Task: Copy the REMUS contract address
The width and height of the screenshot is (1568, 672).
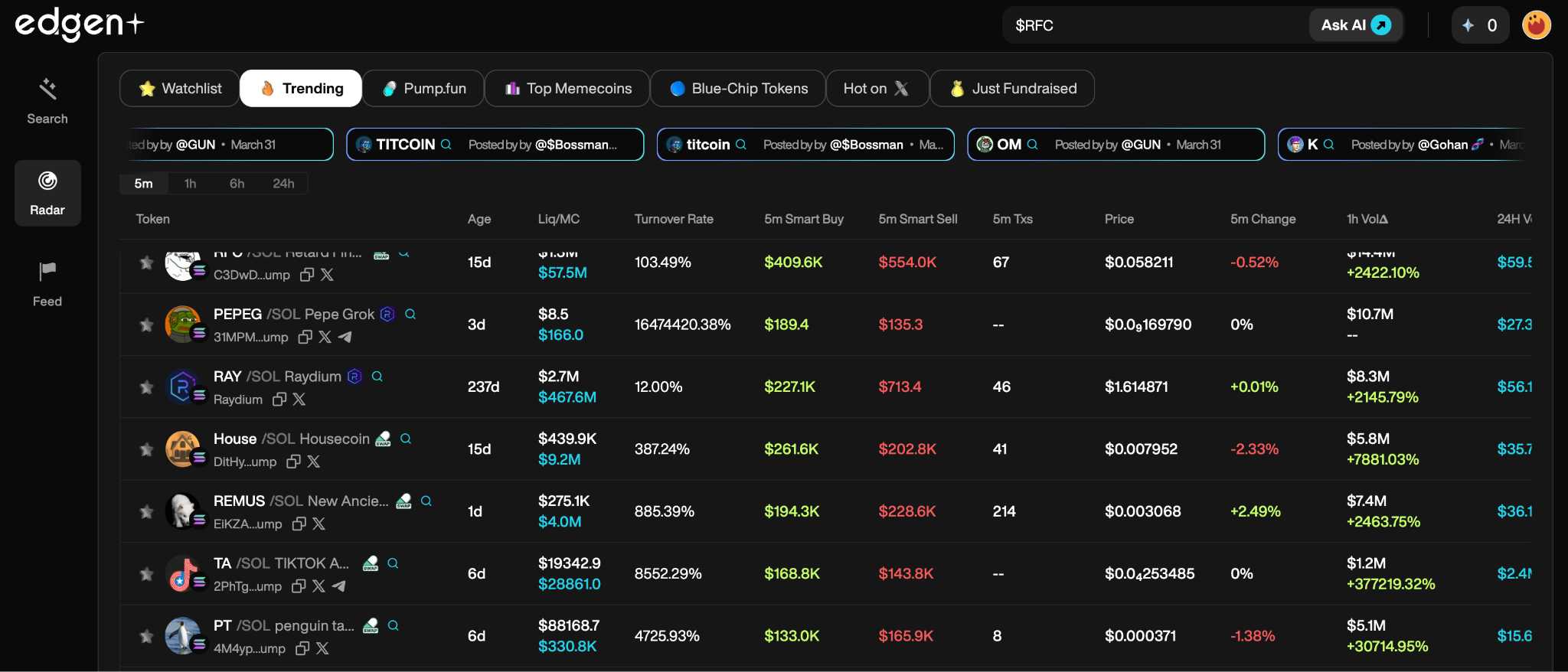Action: click(x=299, y=524)
